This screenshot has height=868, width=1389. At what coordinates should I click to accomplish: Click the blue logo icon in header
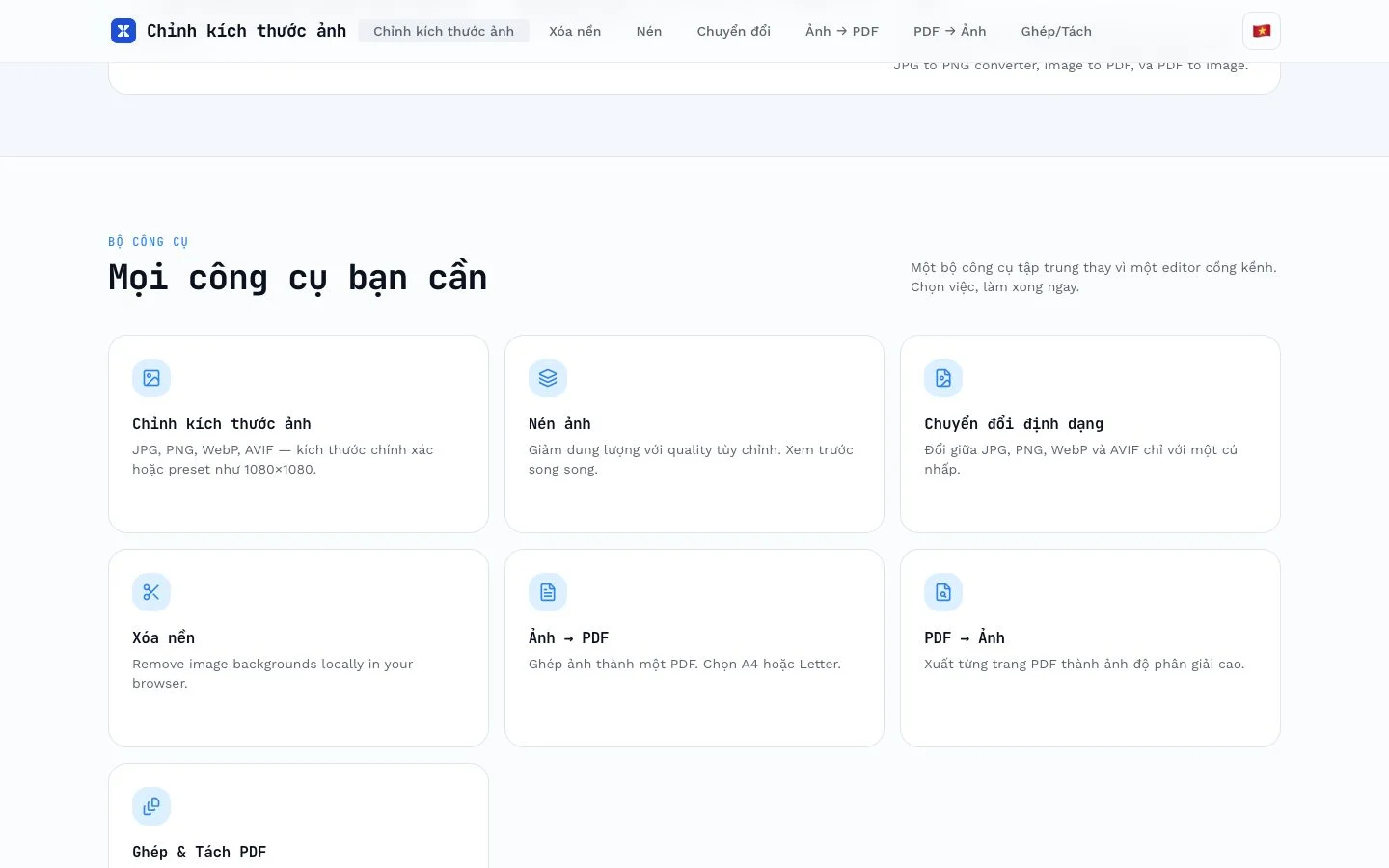(123, 31)
